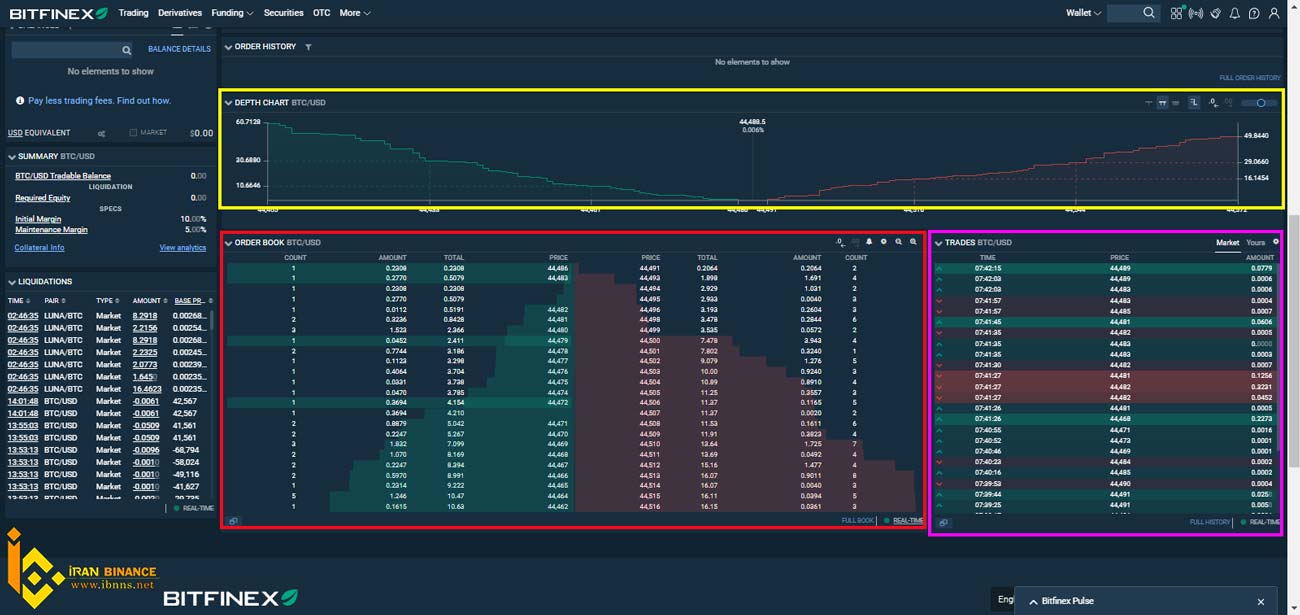Click the USD equivalent settings icon
Image resolution: width=1300 pixels, height=615 pixels.
[x=101, y=133]
